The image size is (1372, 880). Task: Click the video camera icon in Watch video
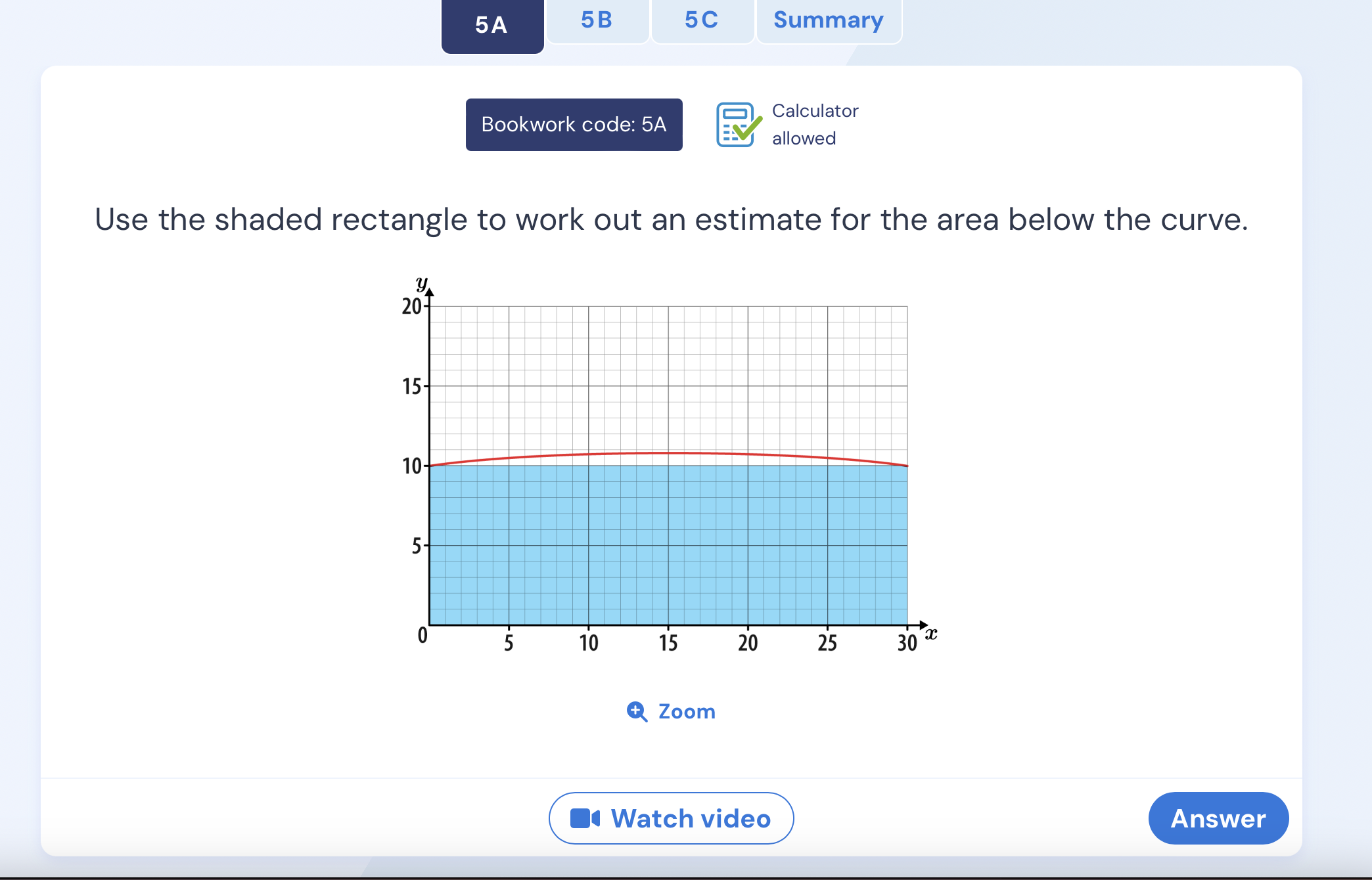585,818
